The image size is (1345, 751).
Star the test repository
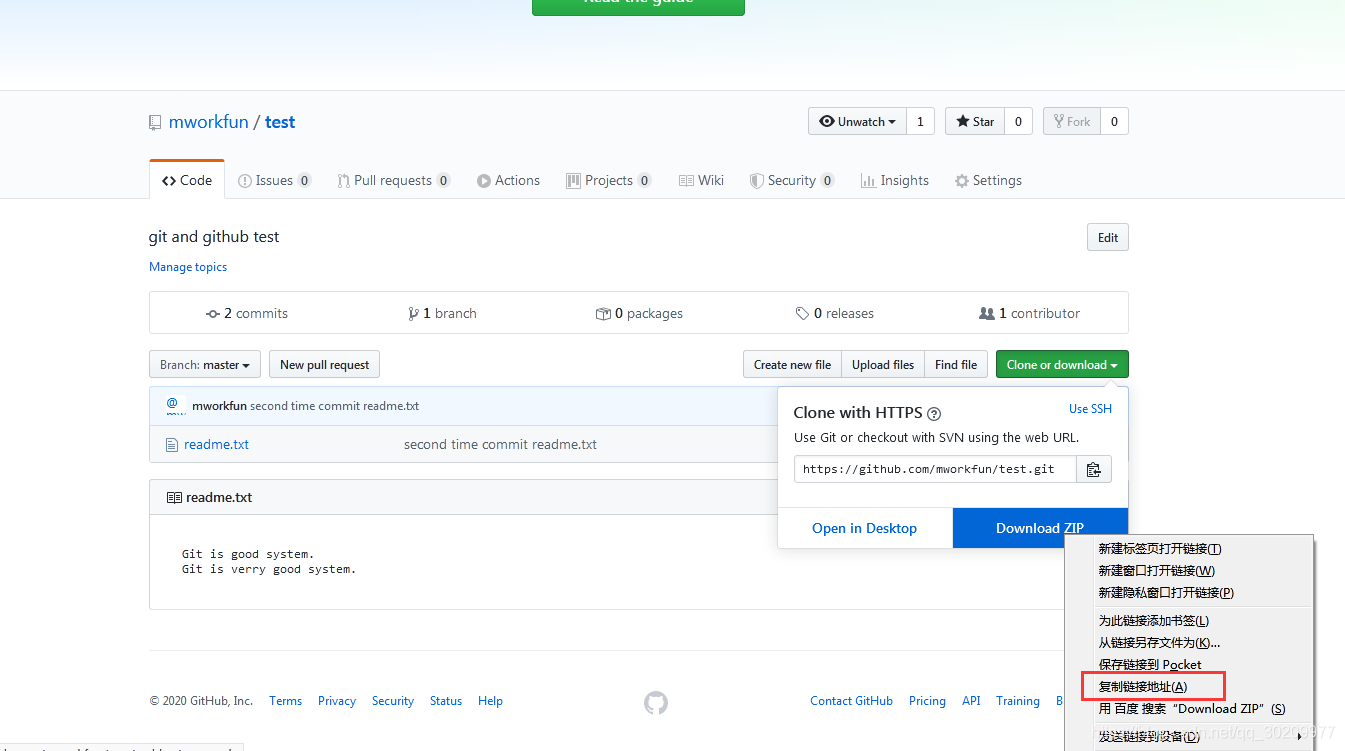click(975, 122)
